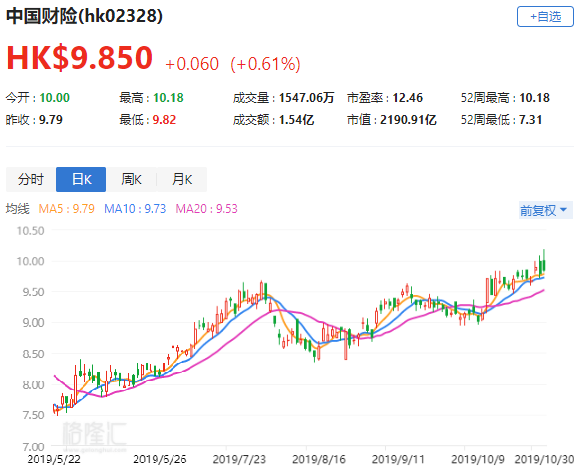Click the 9.00 price axis label
This screenshot has width=582, height=468.
tap(33, 323)
